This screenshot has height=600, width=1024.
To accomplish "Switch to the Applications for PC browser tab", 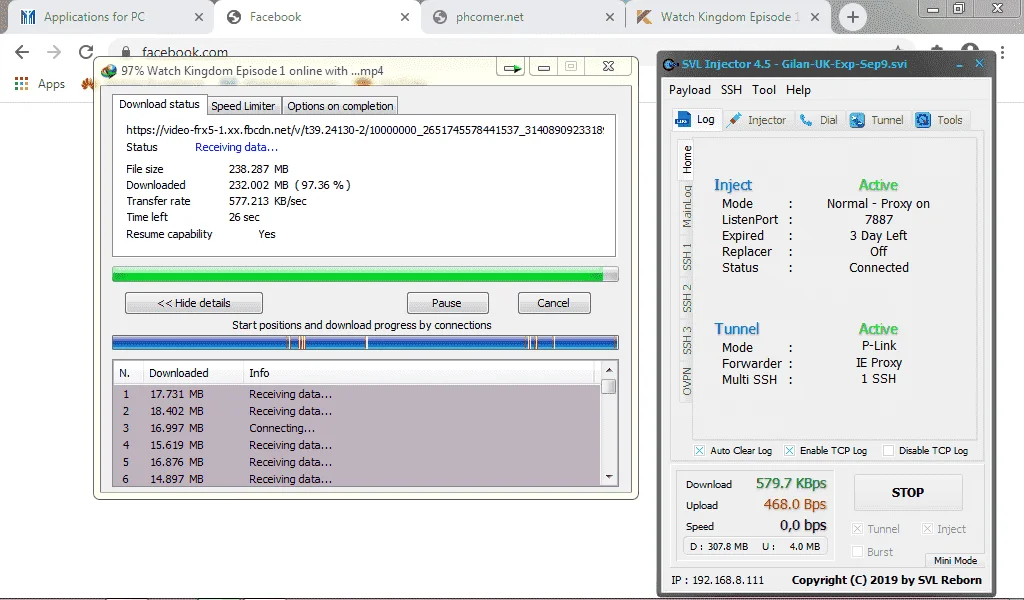I will click(x=95, y=17).
